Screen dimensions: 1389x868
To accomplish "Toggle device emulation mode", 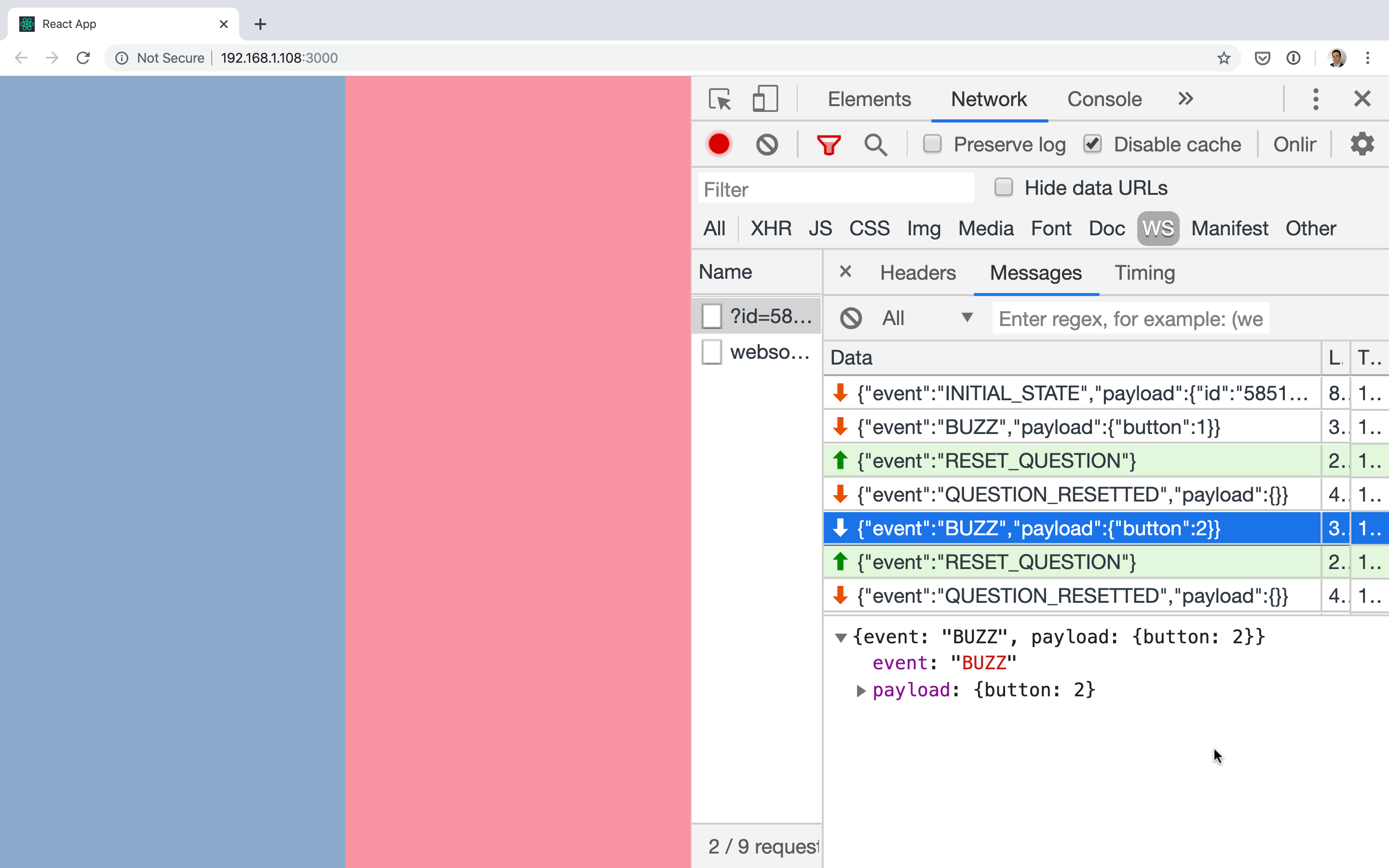I will [x=765, y=98].
